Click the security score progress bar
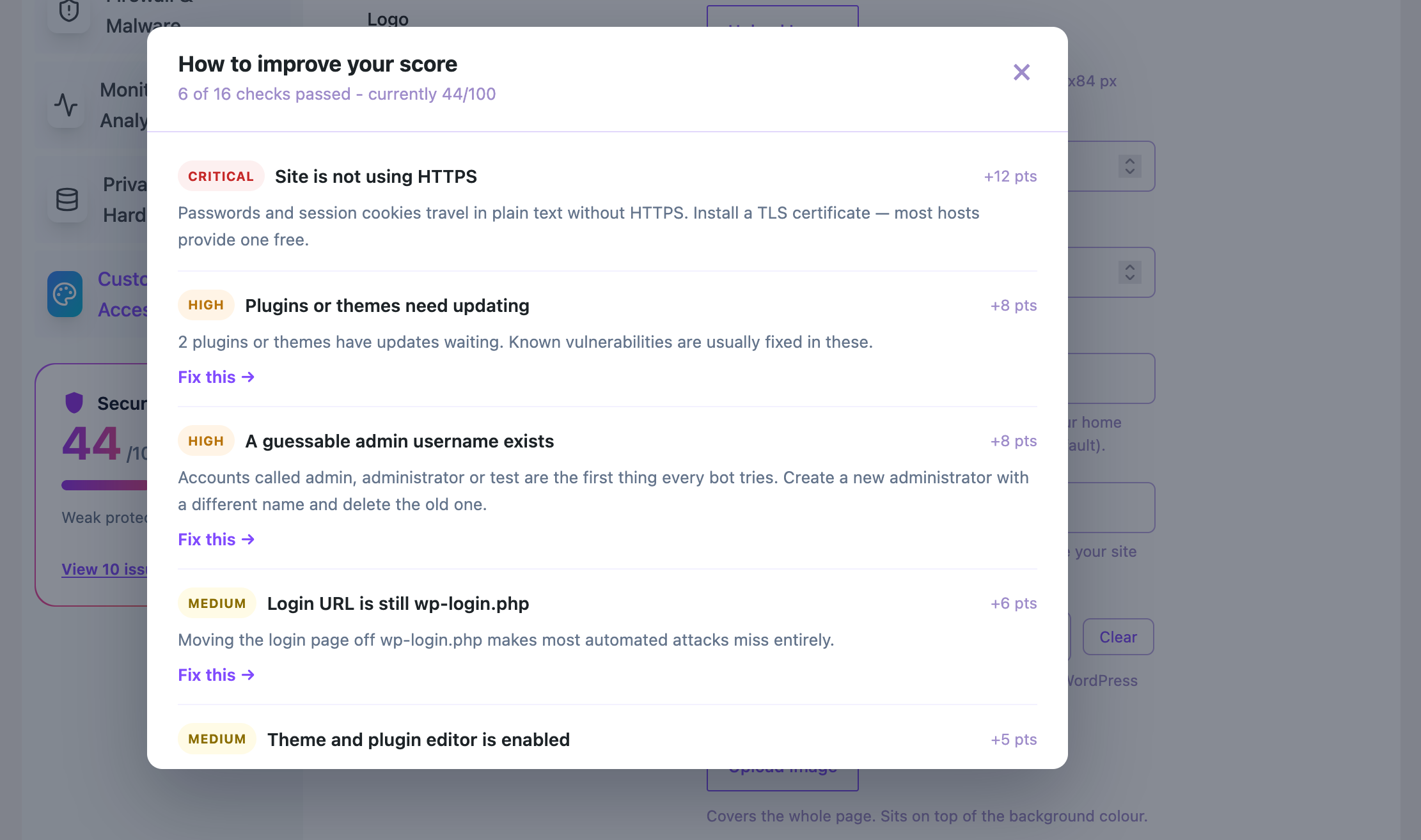Viewport: 1421px width, 840px height. click(x=104, y=485)
